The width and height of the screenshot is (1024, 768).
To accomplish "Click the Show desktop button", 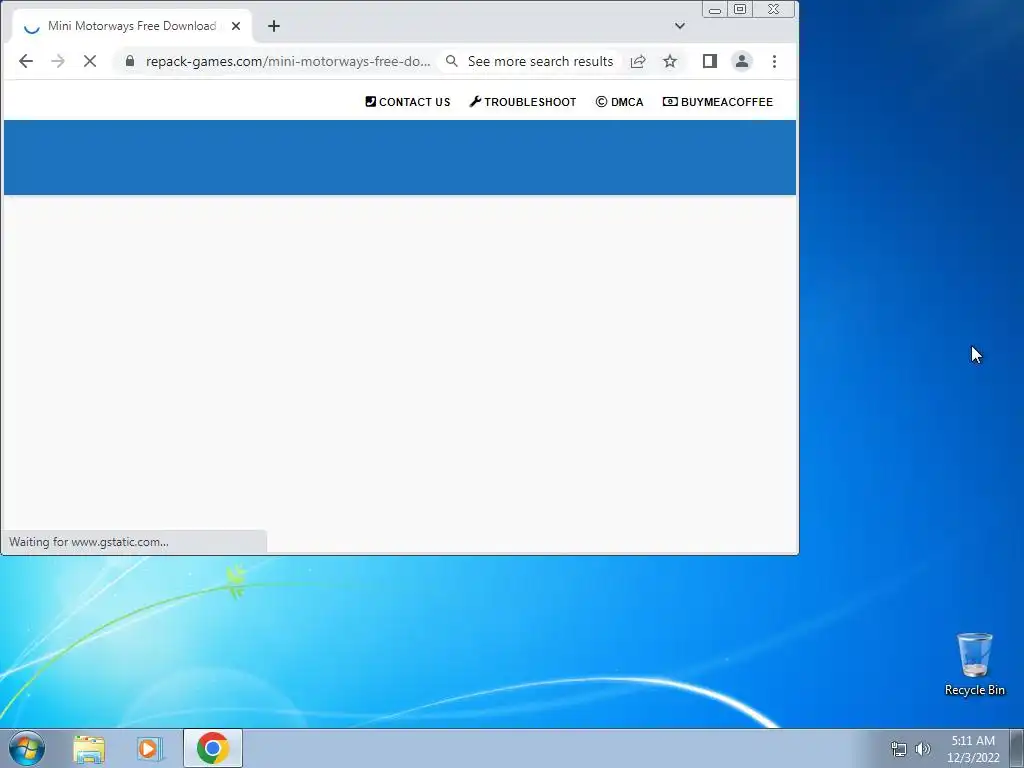I will click(1017, 748).
